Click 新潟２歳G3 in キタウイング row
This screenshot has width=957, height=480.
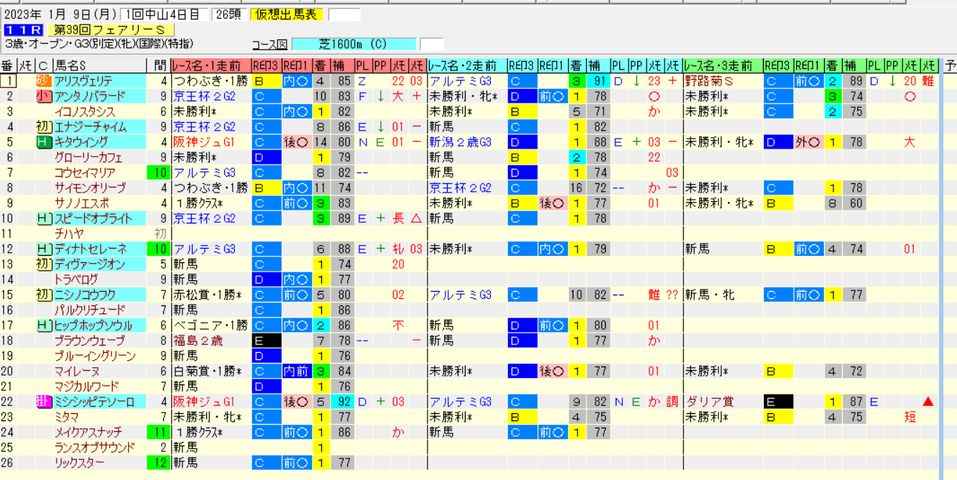coord(460,142)
